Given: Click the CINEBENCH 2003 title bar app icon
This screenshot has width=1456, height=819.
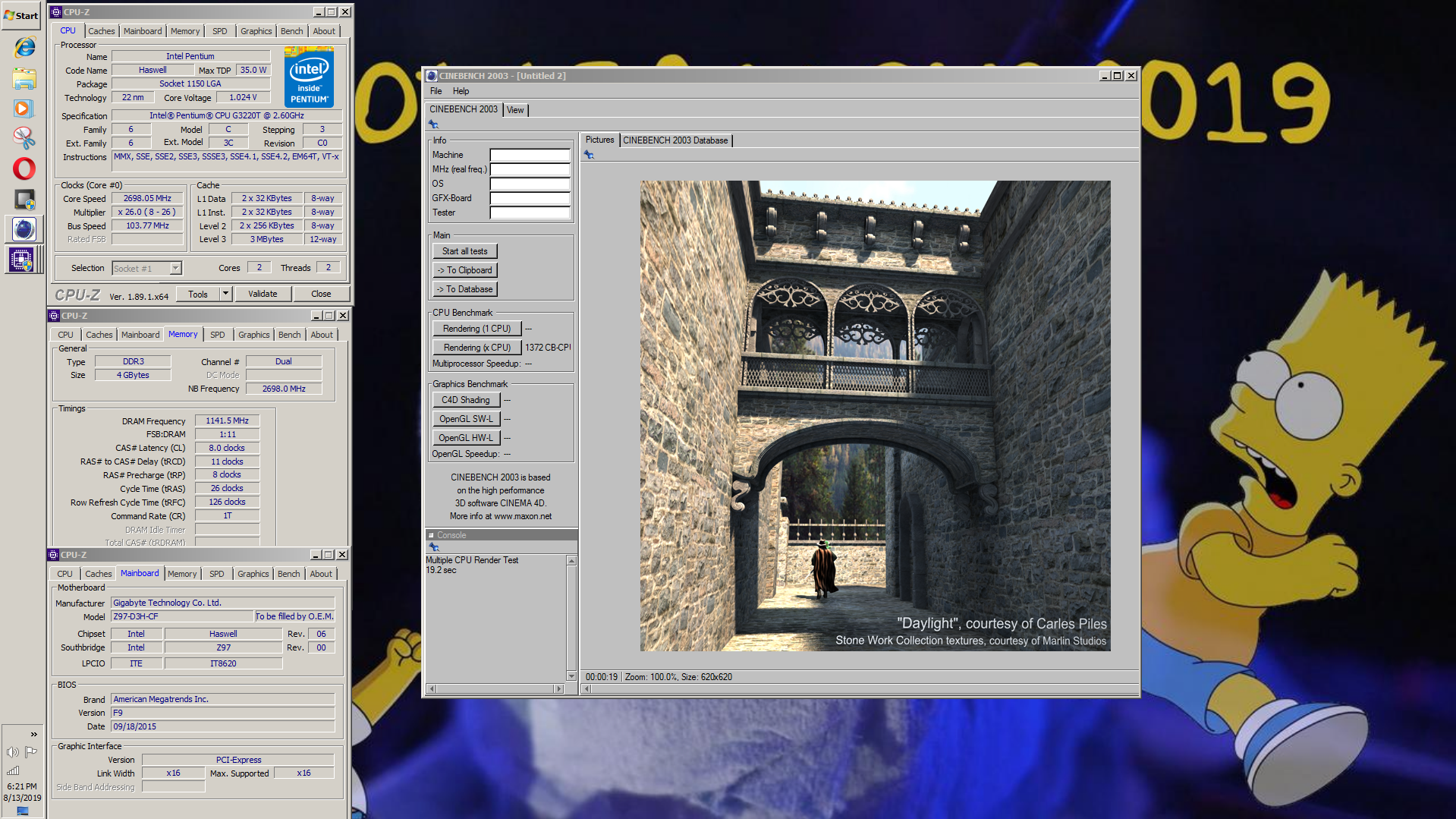Looking at the screenshot, I should click(432, 76).
